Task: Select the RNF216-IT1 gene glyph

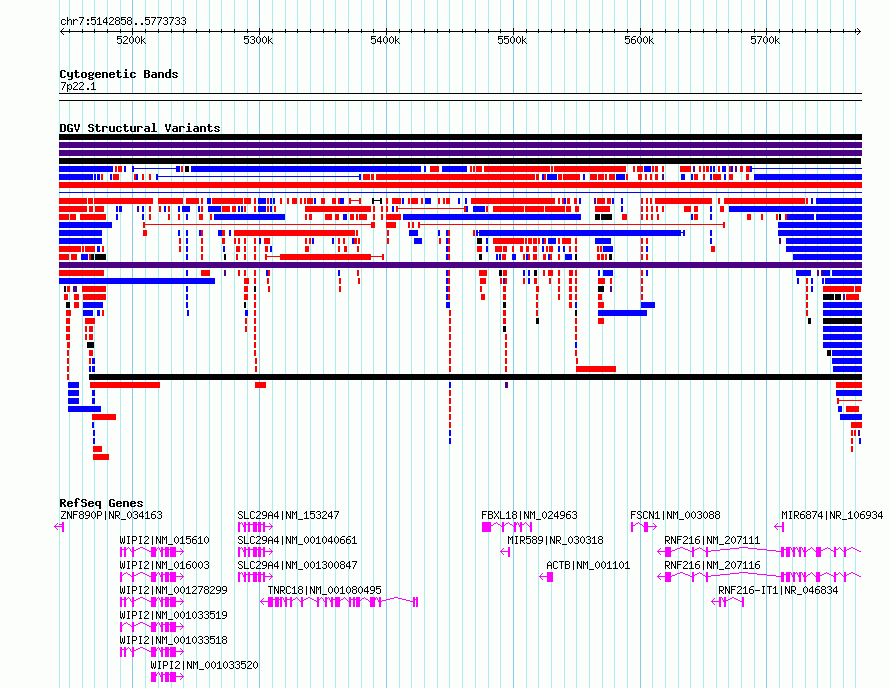Action: [728, 602]
